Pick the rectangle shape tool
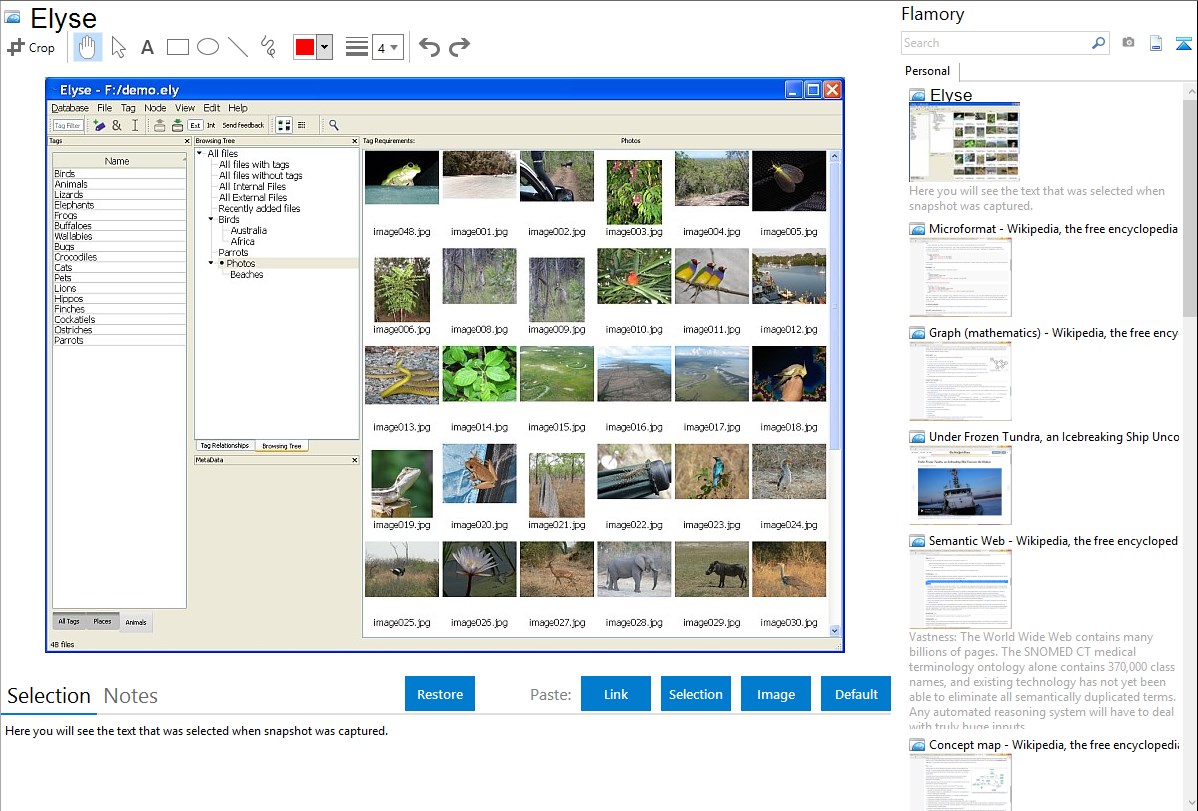 pyautogui.click(x=178, y=47)
